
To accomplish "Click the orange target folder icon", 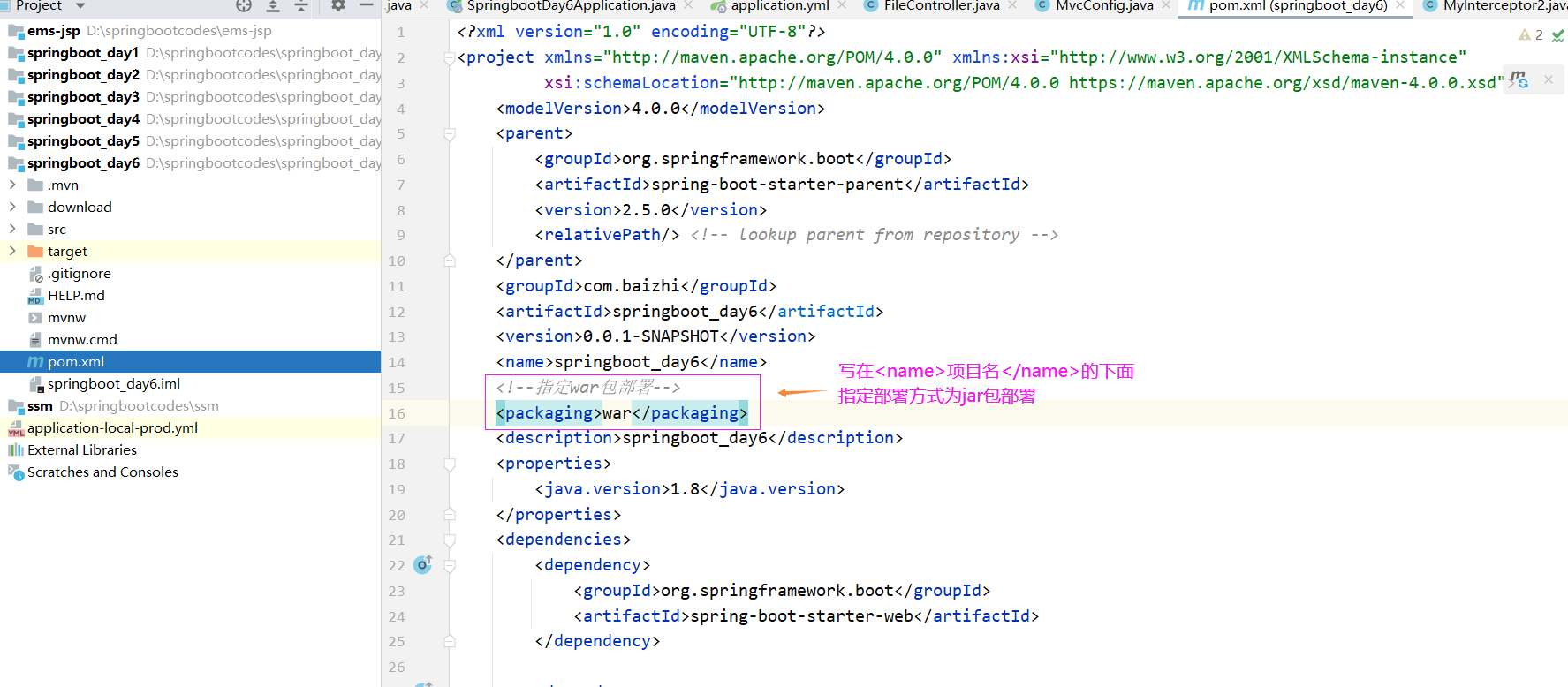I will (x=35, y=252).
